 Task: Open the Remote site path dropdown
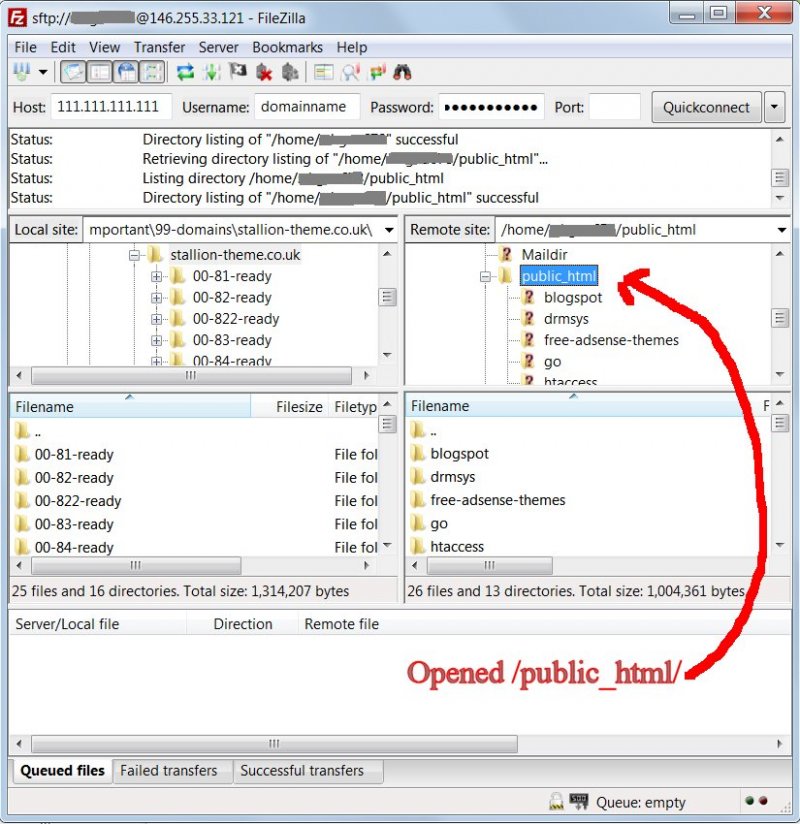coord(782,230)
